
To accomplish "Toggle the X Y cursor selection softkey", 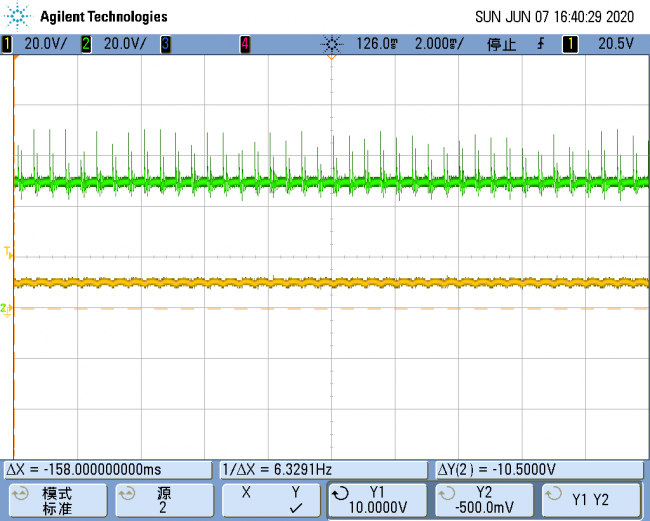I will click(271, 500).
